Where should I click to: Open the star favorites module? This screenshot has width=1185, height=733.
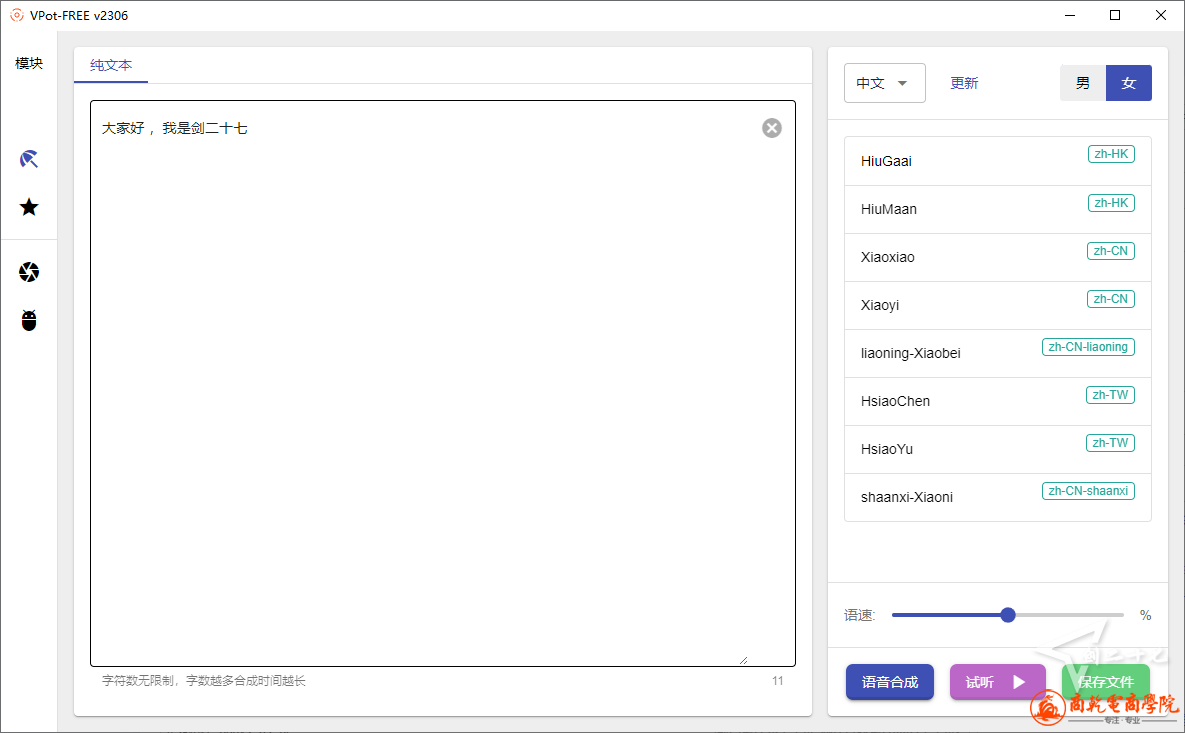click(29, 207)
